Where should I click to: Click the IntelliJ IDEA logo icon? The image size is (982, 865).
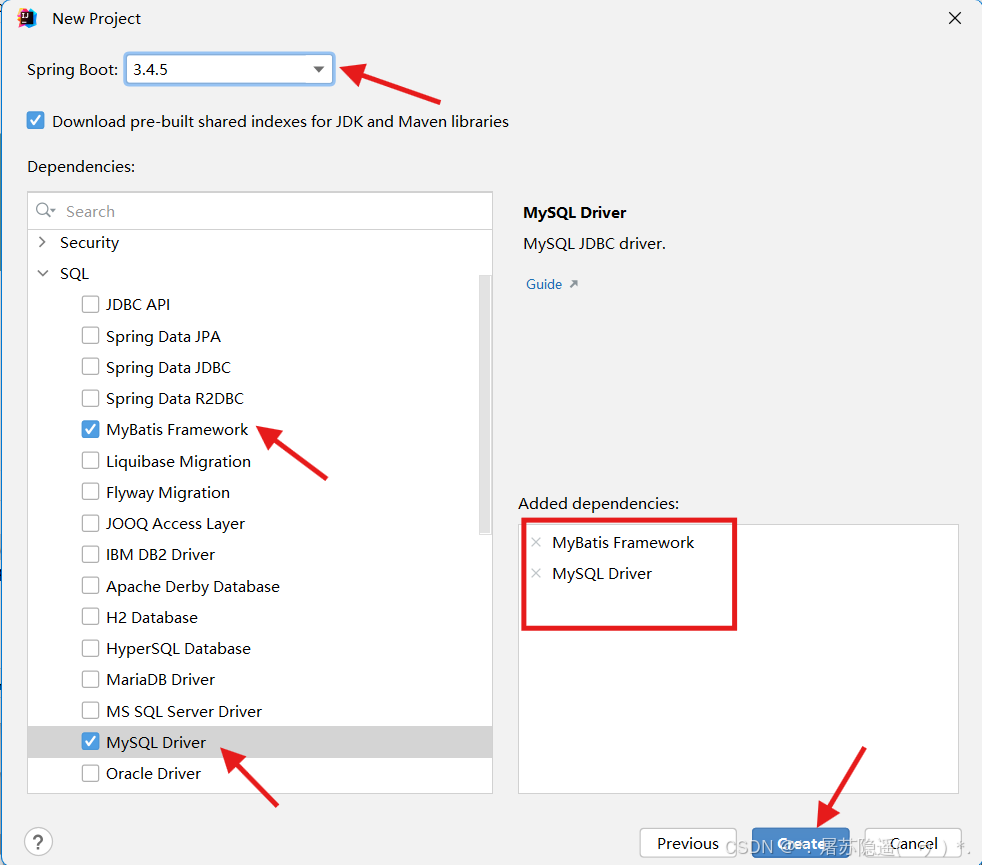point(27,18)
